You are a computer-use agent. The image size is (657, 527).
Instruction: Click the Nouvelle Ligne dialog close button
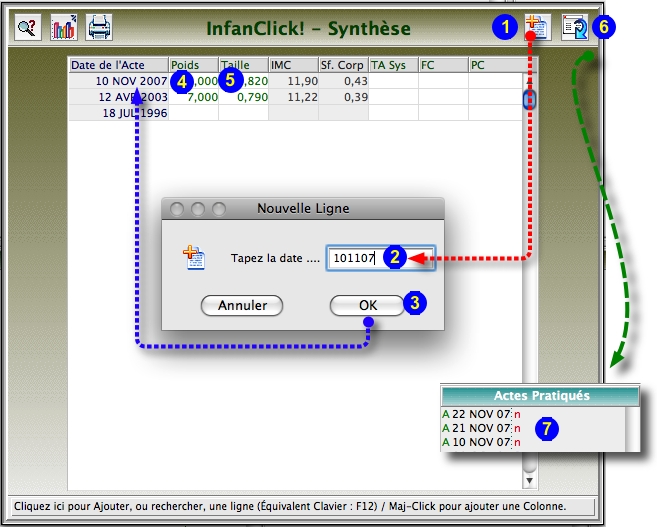click(177, 209)
